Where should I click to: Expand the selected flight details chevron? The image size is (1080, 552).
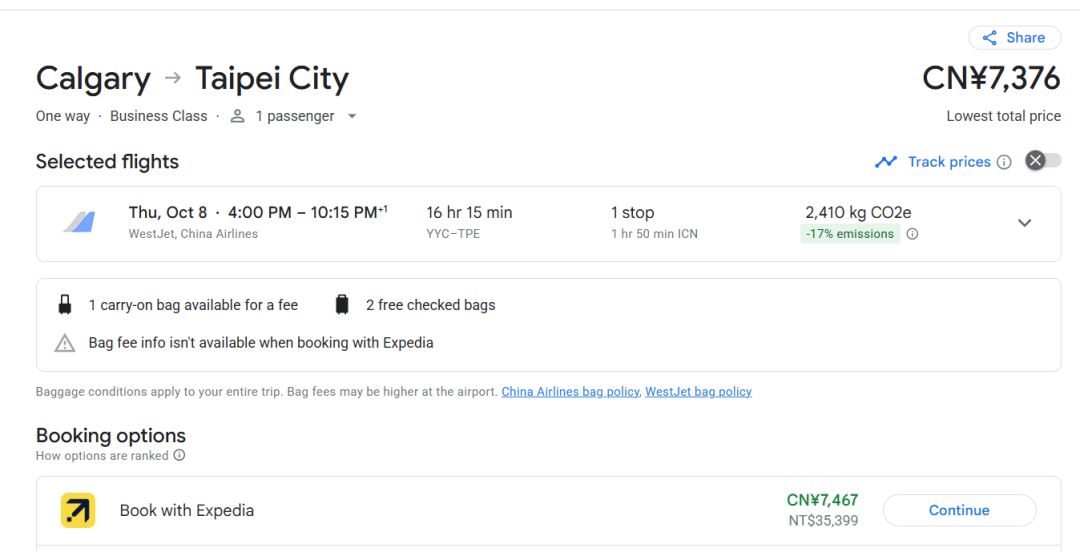tap(1025, 223)
